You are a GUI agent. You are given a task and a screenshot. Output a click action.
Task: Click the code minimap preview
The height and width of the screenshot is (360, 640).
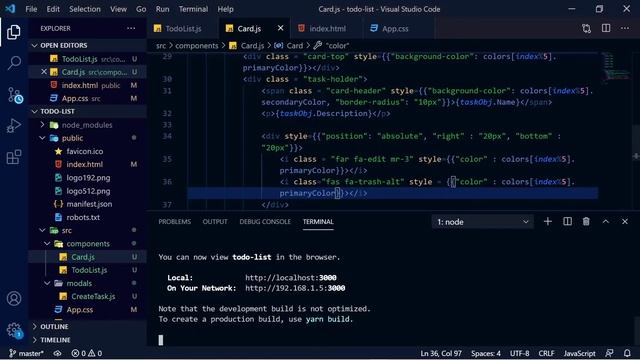point(616,68)
